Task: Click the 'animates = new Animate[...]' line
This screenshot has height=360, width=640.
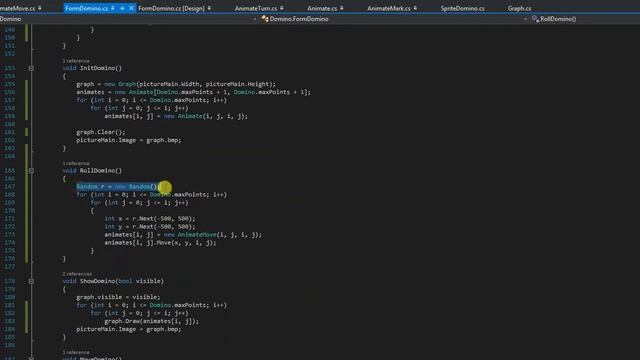Action: [193, 92]
